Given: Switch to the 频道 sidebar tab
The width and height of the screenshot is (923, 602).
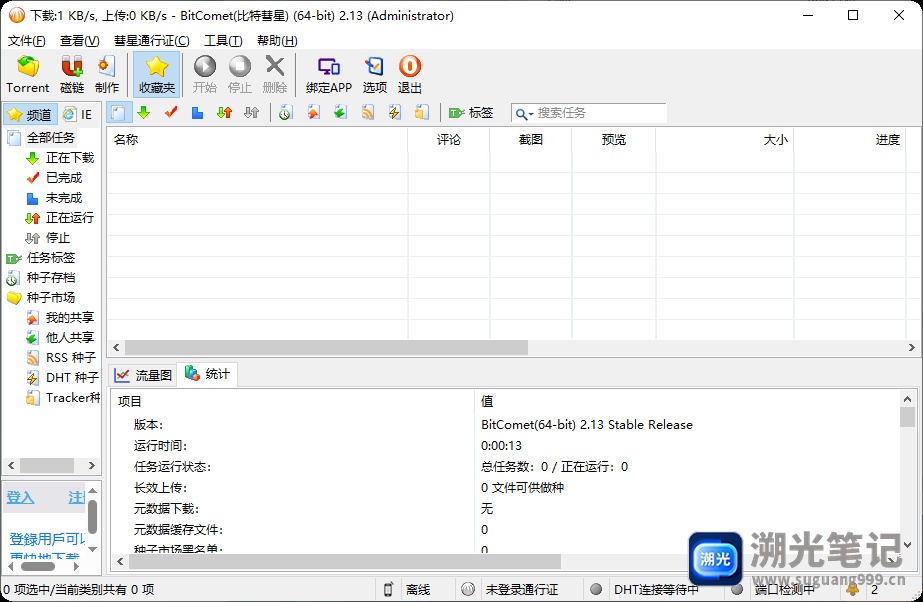Looking at the screenshot, I should [x=30, y=114].
